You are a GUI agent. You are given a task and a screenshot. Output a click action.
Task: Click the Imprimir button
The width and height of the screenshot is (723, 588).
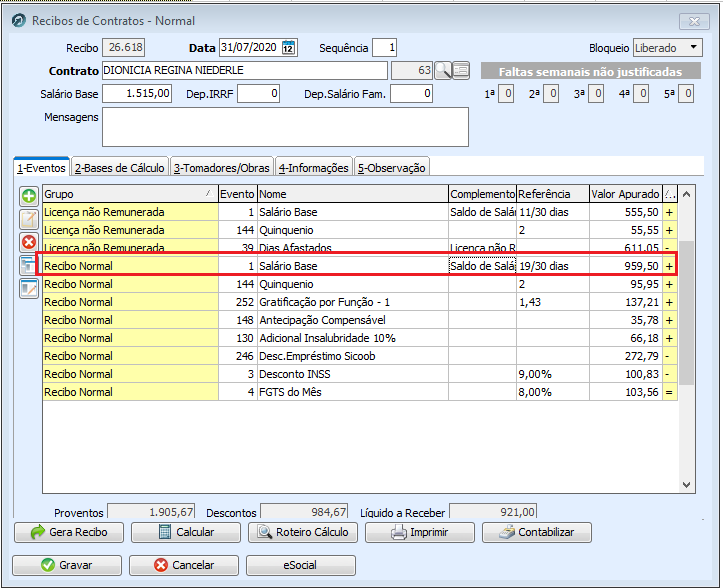click(x=420, y=532)
